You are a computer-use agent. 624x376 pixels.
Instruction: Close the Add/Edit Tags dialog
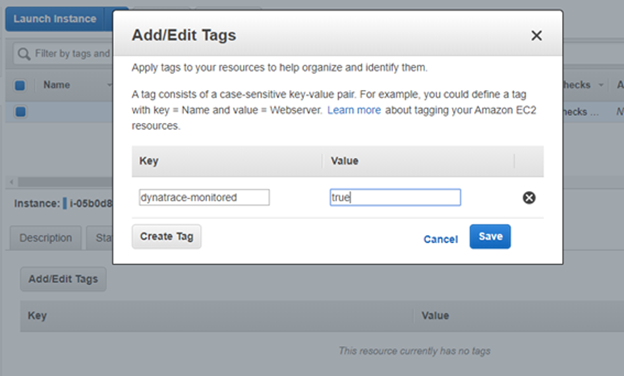coord(536,35)
